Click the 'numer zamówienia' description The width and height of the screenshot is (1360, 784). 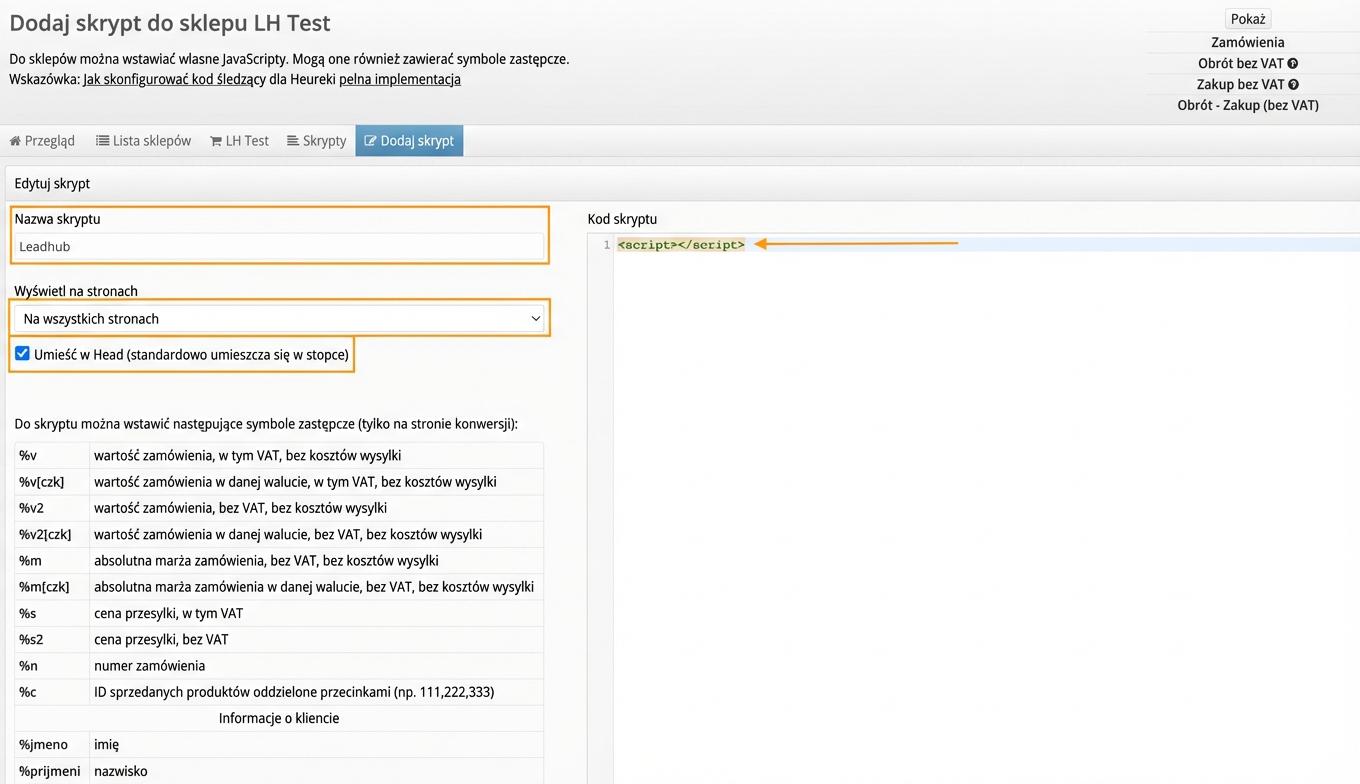(x=149, y=666)
